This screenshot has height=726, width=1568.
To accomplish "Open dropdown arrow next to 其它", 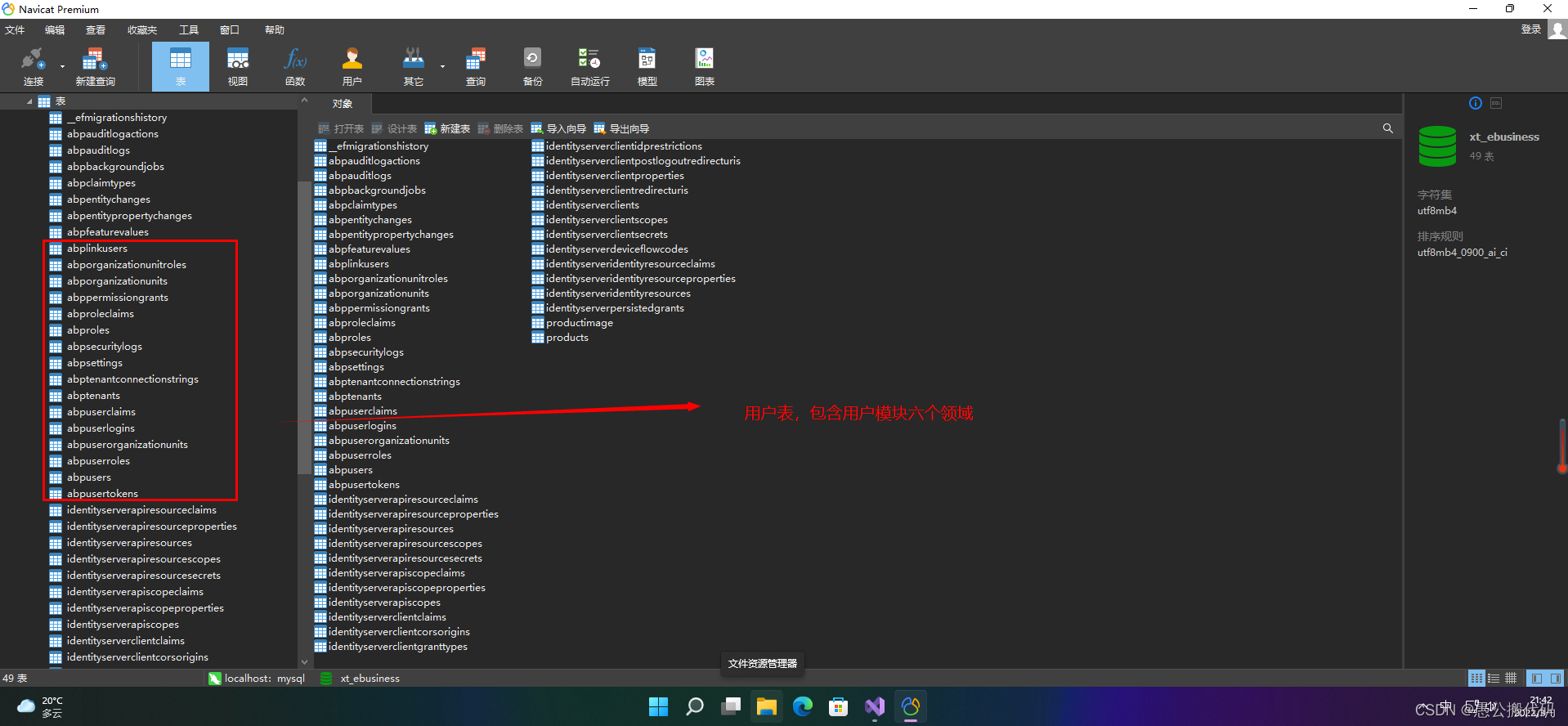I will (442, 66).
